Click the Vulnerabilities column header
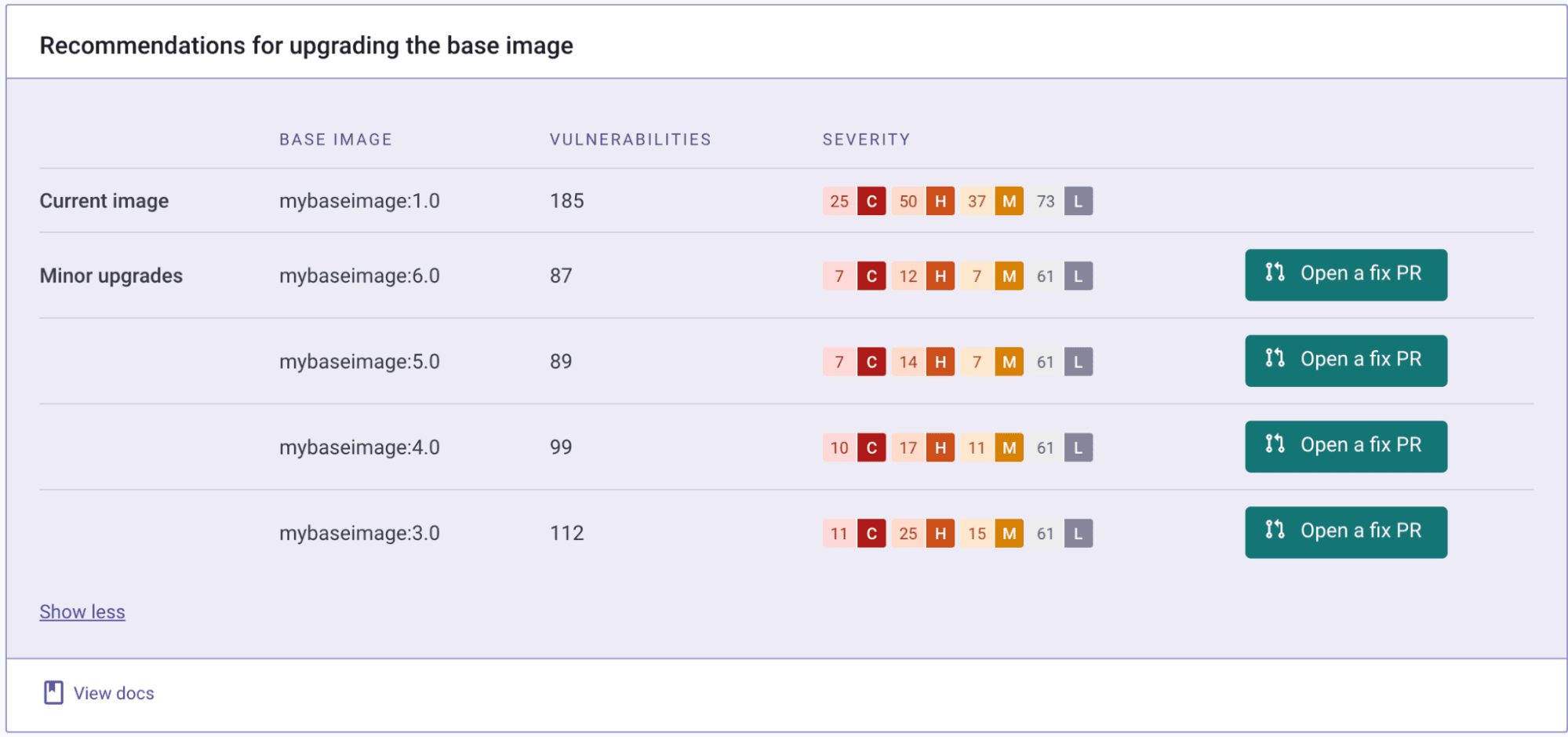 631,140
